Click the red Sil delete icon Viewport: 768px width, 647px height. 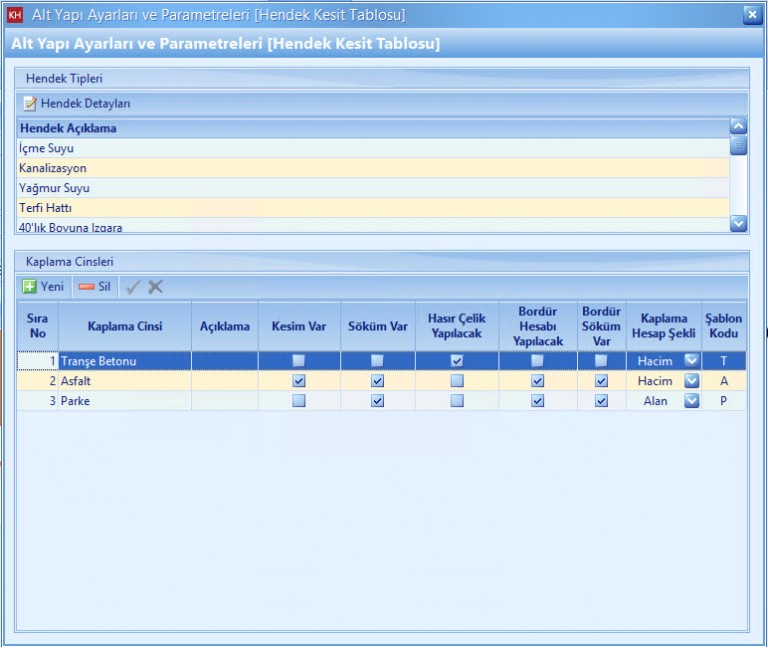point(87,286)
